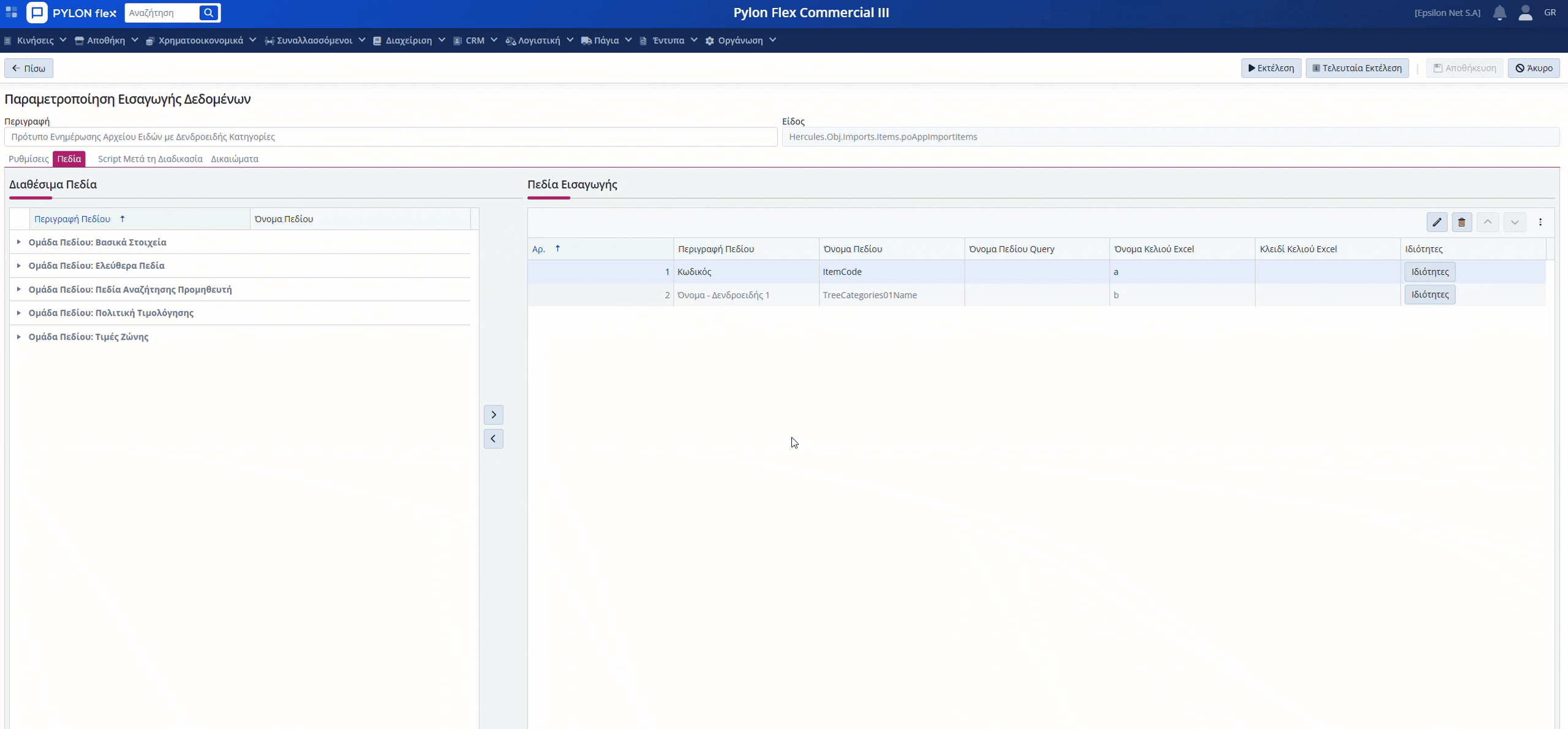Expand Ομάδα Πεδίου: Τιμές Ζώνης
The width and height of the screenshot is (1568, 729).
tap(18, 337)
